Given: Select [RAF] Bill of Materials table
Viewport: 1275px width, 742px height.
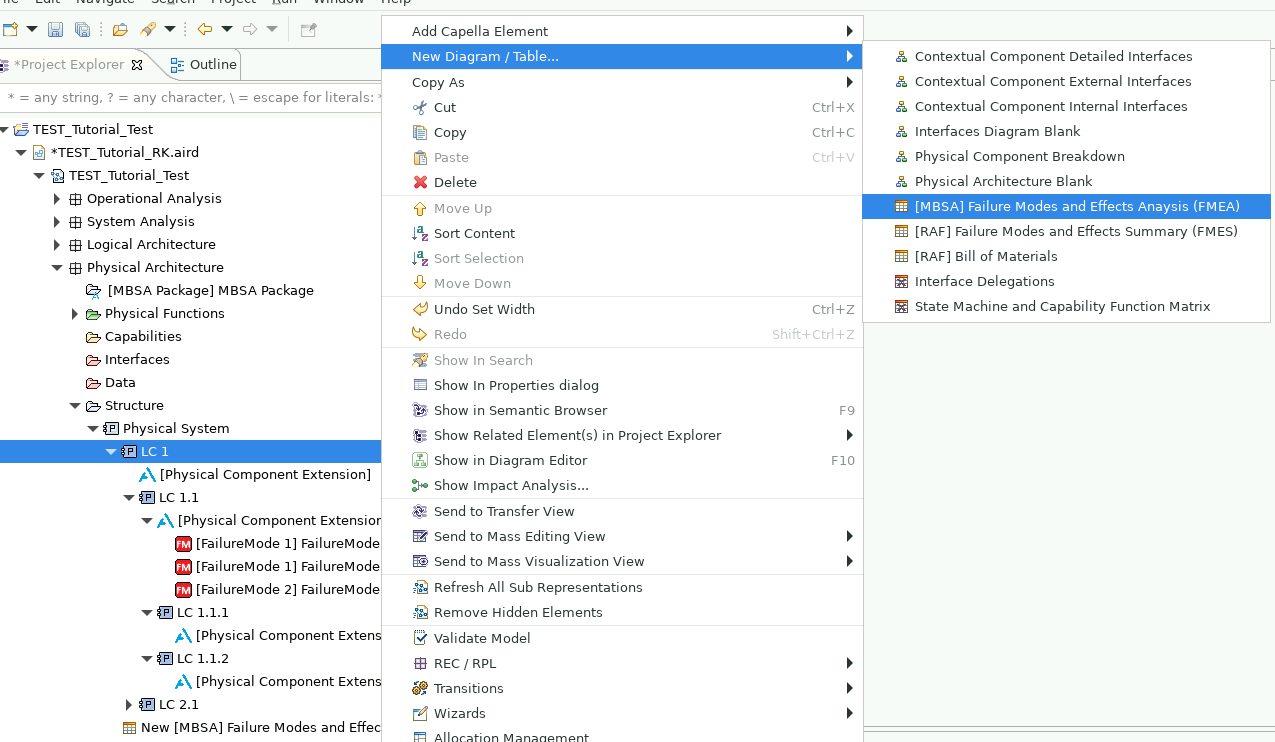Looking at the screenshot, I should pos(1066,257).
